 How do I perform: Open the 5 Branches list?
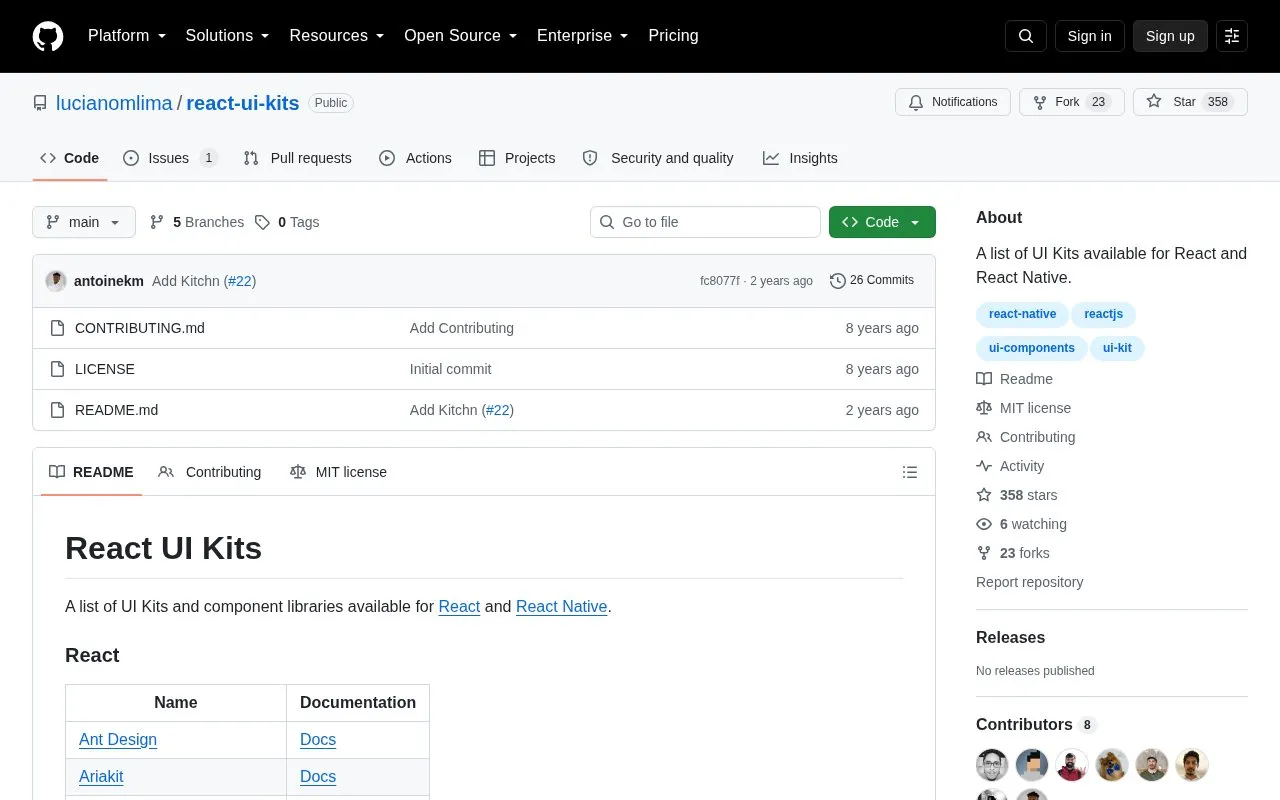pyautogui.click(x=197, y=222)
